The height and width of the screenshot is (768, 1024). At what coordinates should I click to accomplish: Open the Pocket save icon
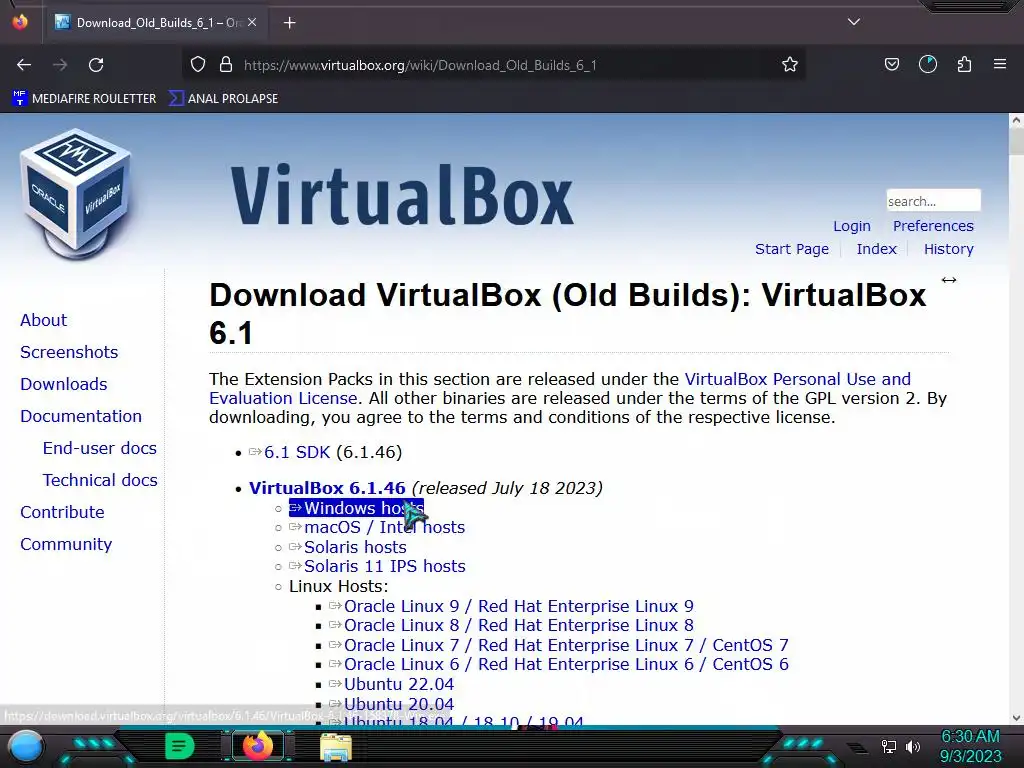[891, 65]
